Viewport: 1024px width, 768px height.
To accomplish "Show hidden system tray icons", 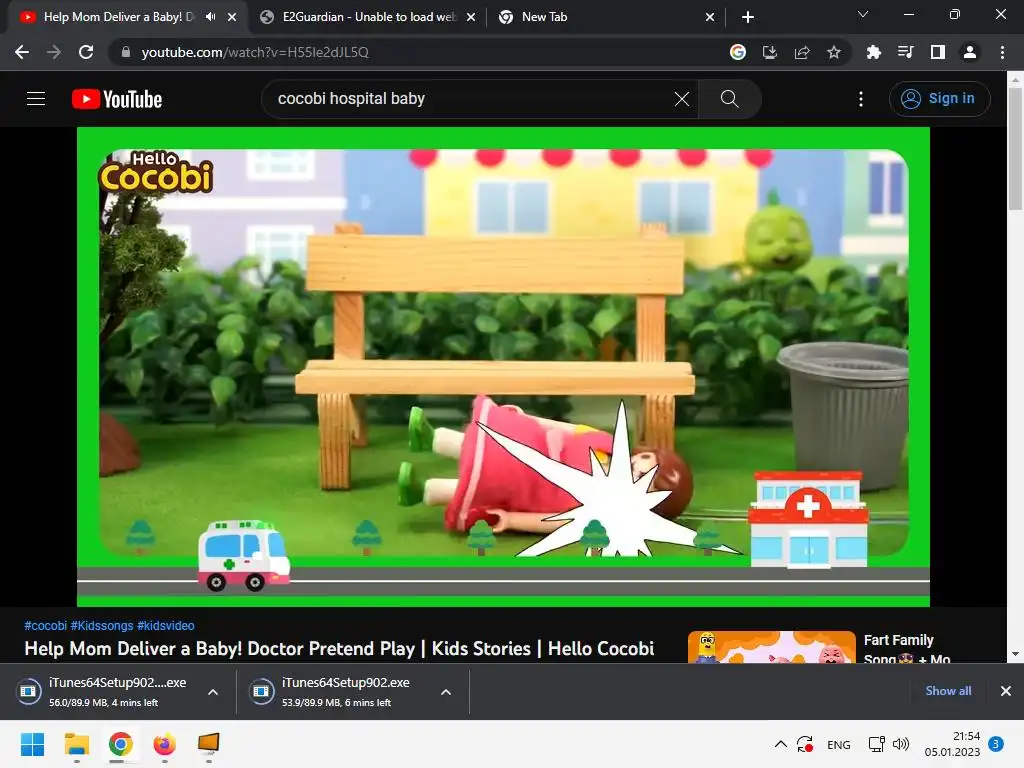I will pyautogui.click(x=780, y=744).
